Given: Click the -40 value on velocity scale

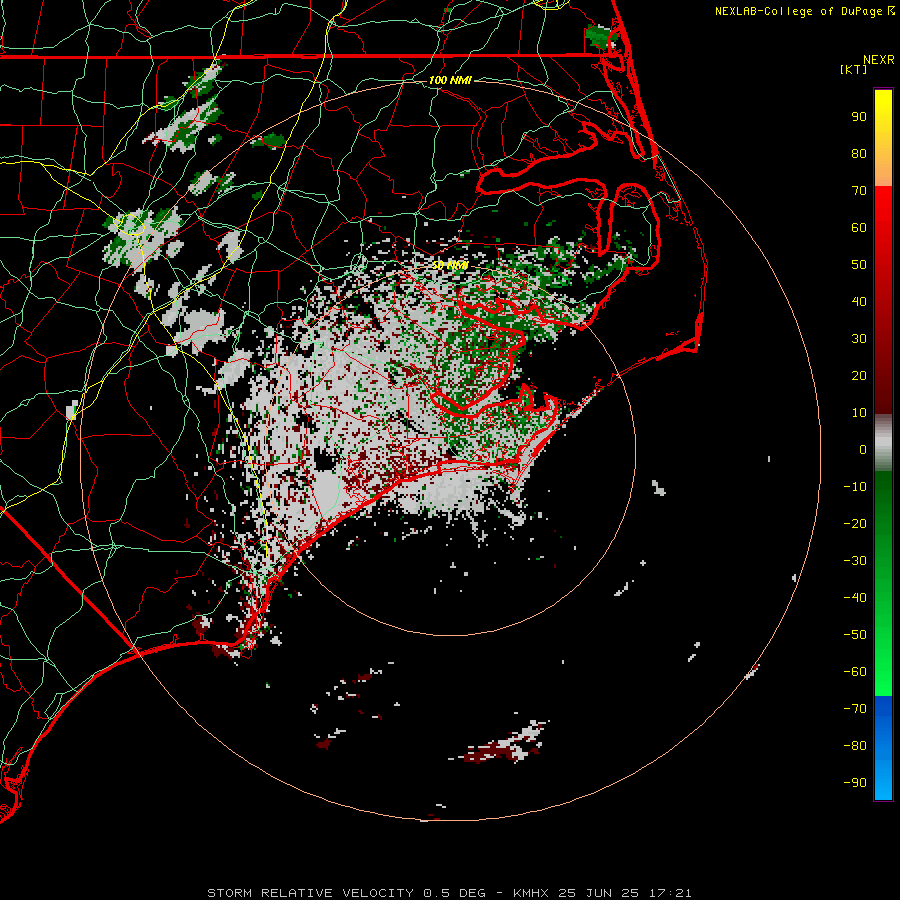Looking at the screenshot, I should pyautogui.click(x=855, y=598).
